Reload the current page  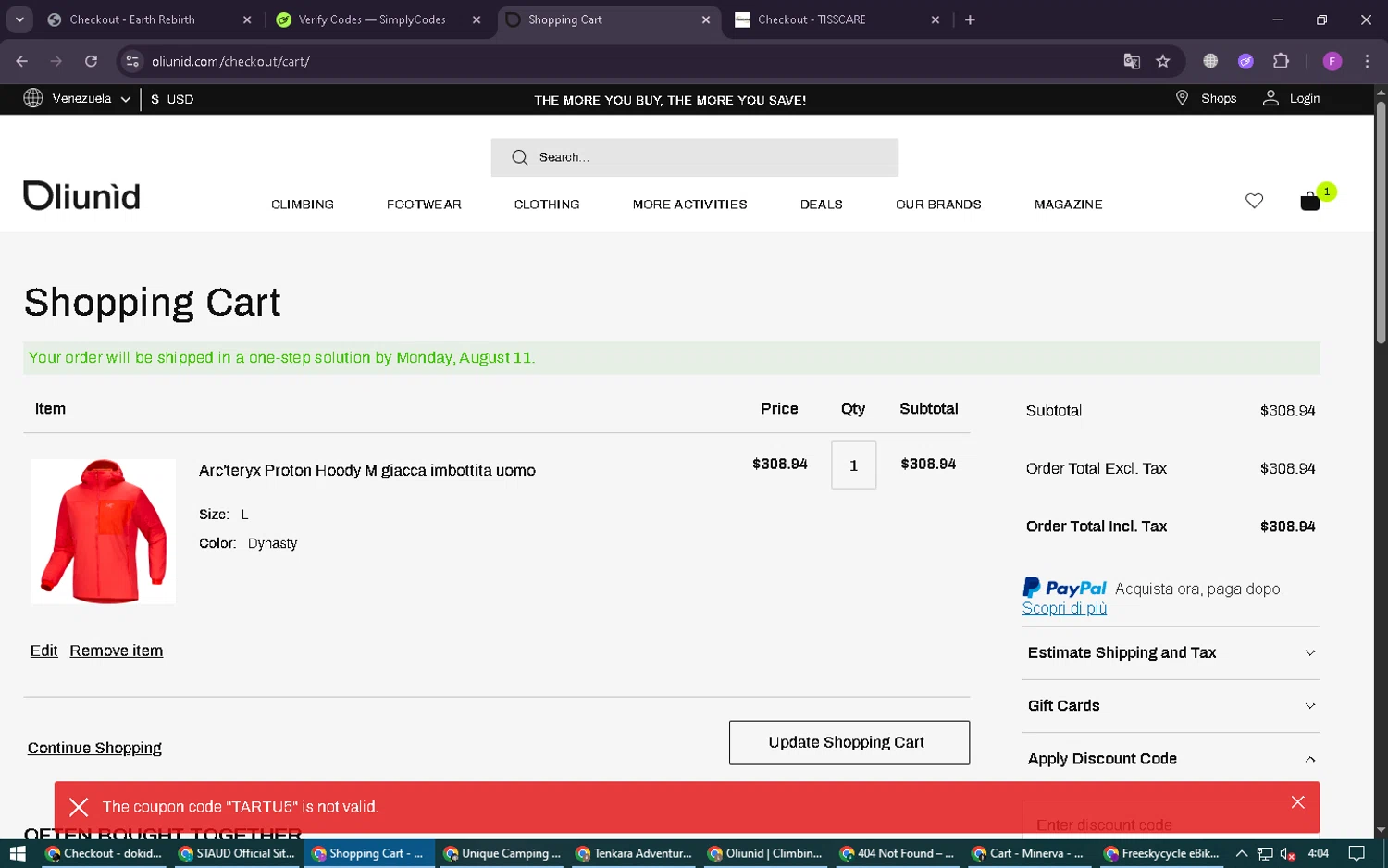click(x=91, y=61)
